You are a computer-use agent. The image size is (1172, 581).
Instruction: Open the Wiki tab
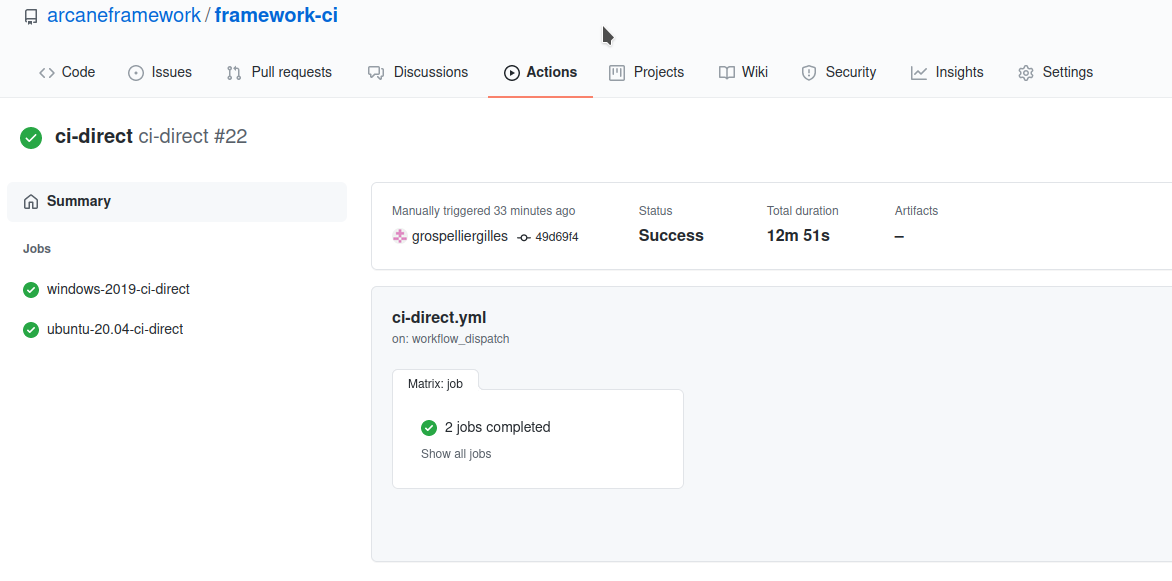click(743, 73)
